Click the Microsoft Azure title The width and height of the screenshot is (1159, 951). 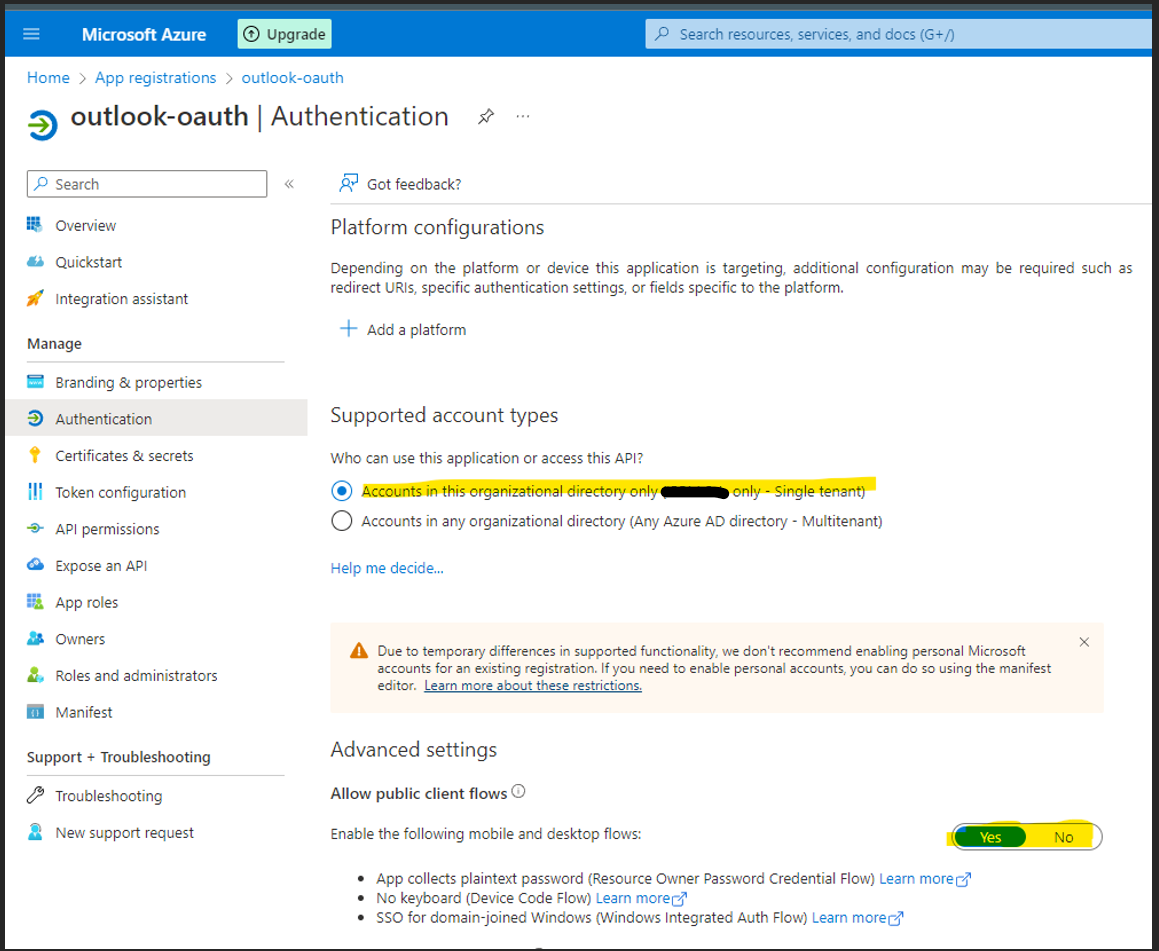144,34
